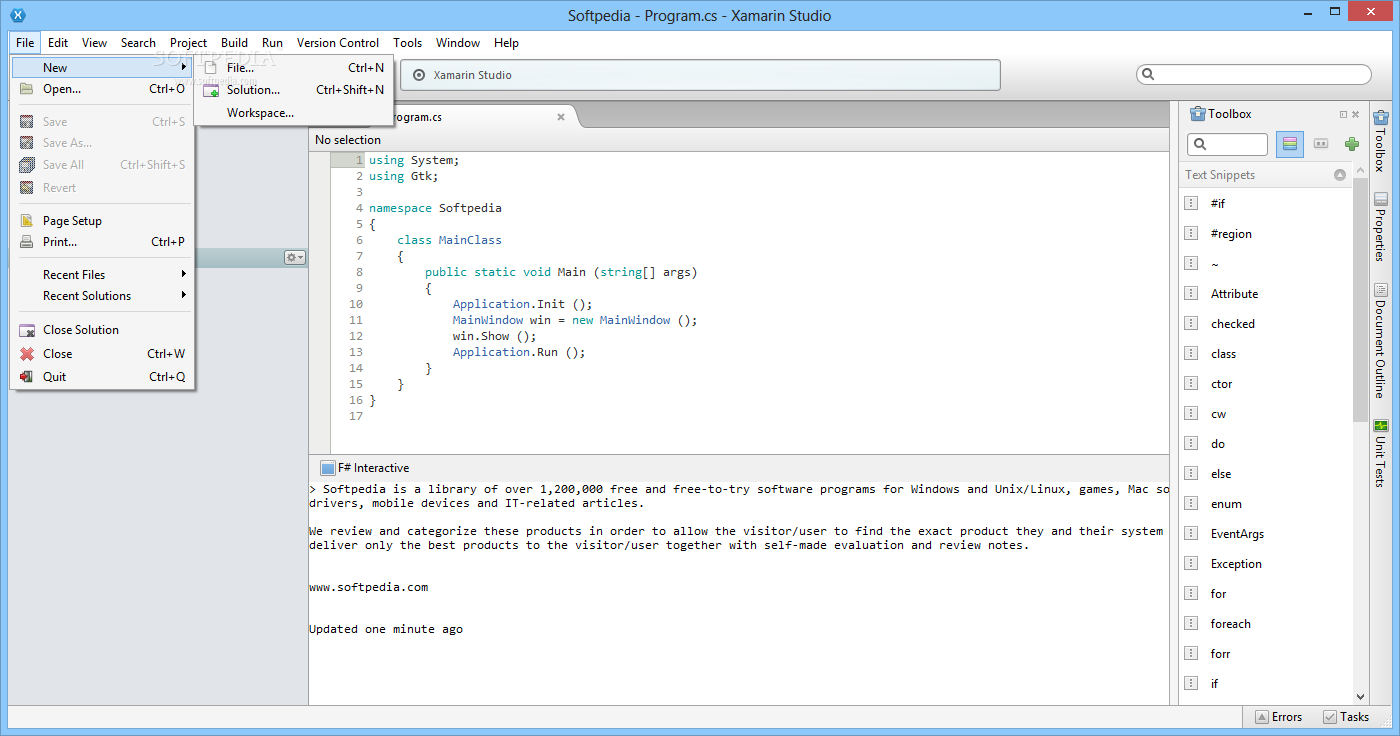Open the Project menu
This screenshot has width=1400, height=736.
pyautogui.click(x=188, y=43)
